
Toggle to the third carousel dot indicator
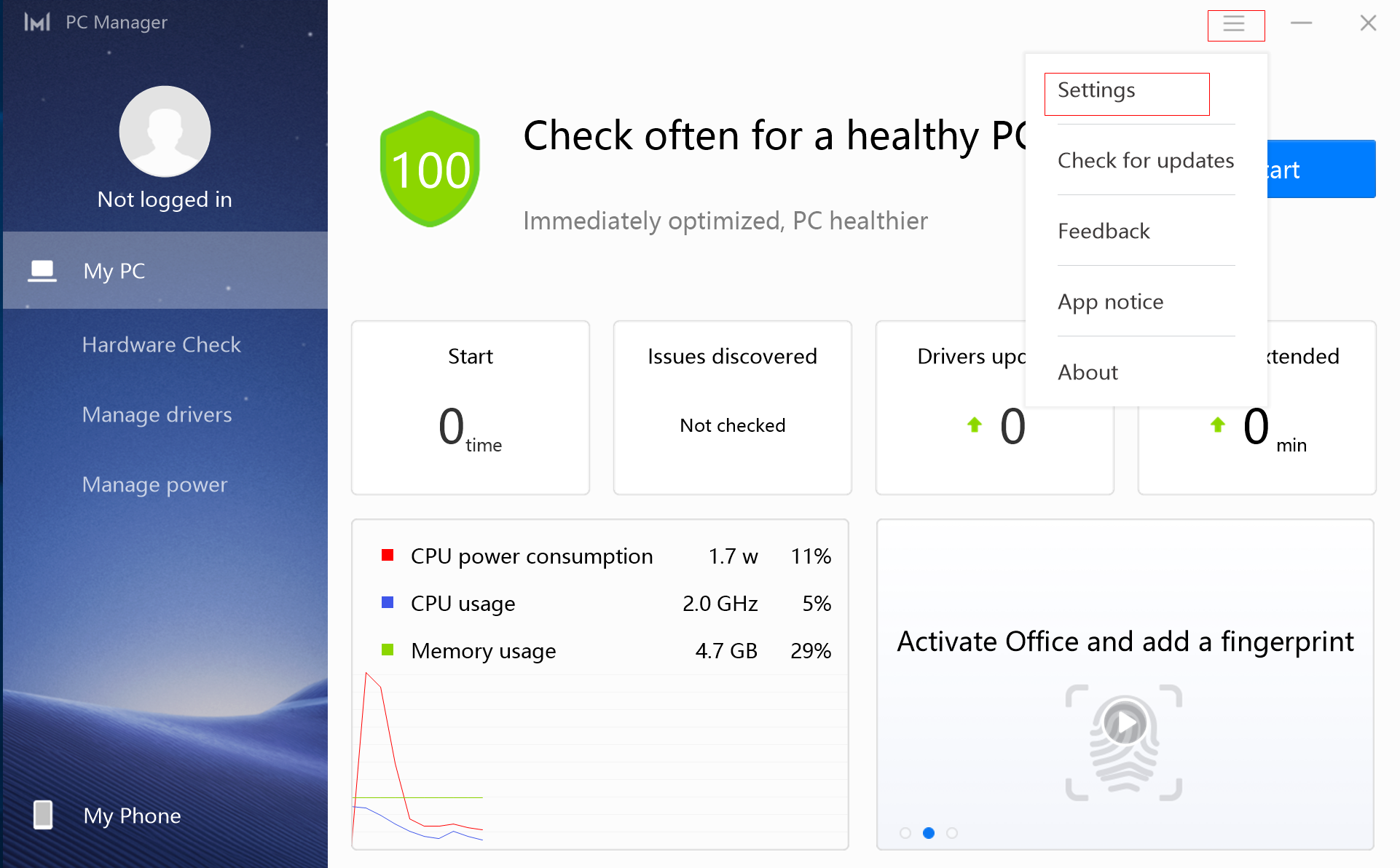pos(951,833)
